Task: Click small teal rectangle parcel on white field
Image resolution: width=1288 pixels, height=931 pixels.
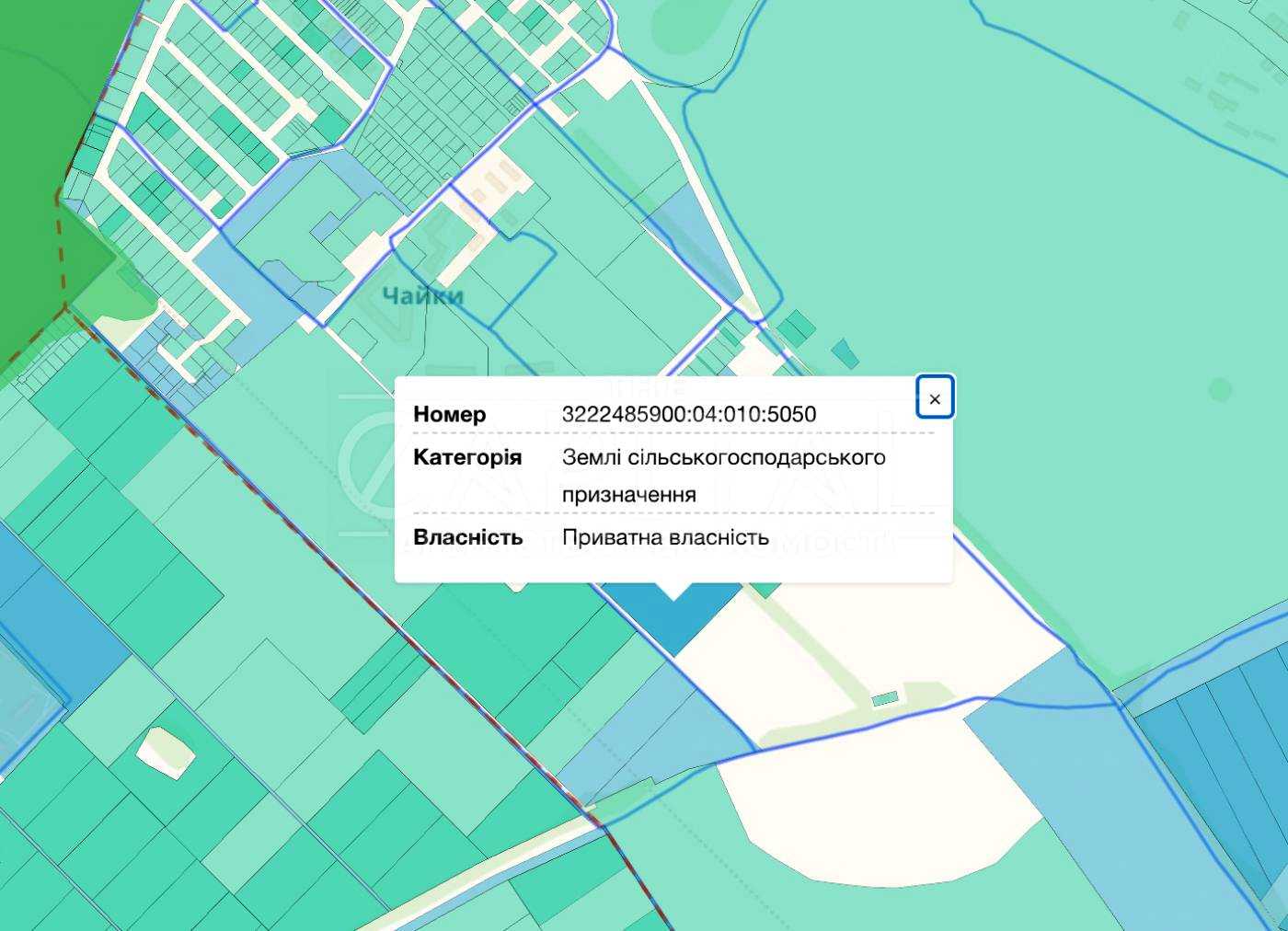Action: (x=885, y=699)
